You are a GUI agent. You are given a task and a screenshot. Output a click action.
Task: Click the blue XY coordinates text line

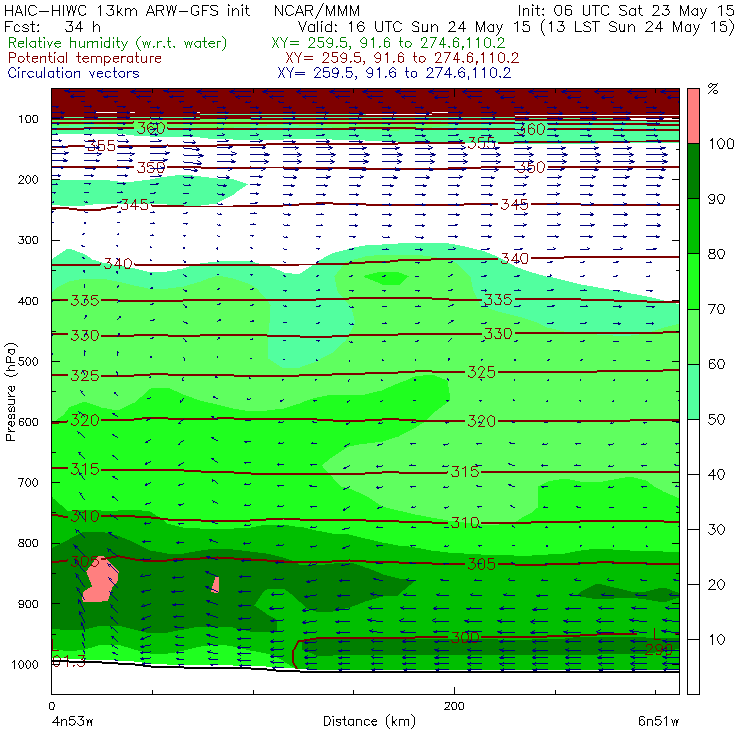394,73
